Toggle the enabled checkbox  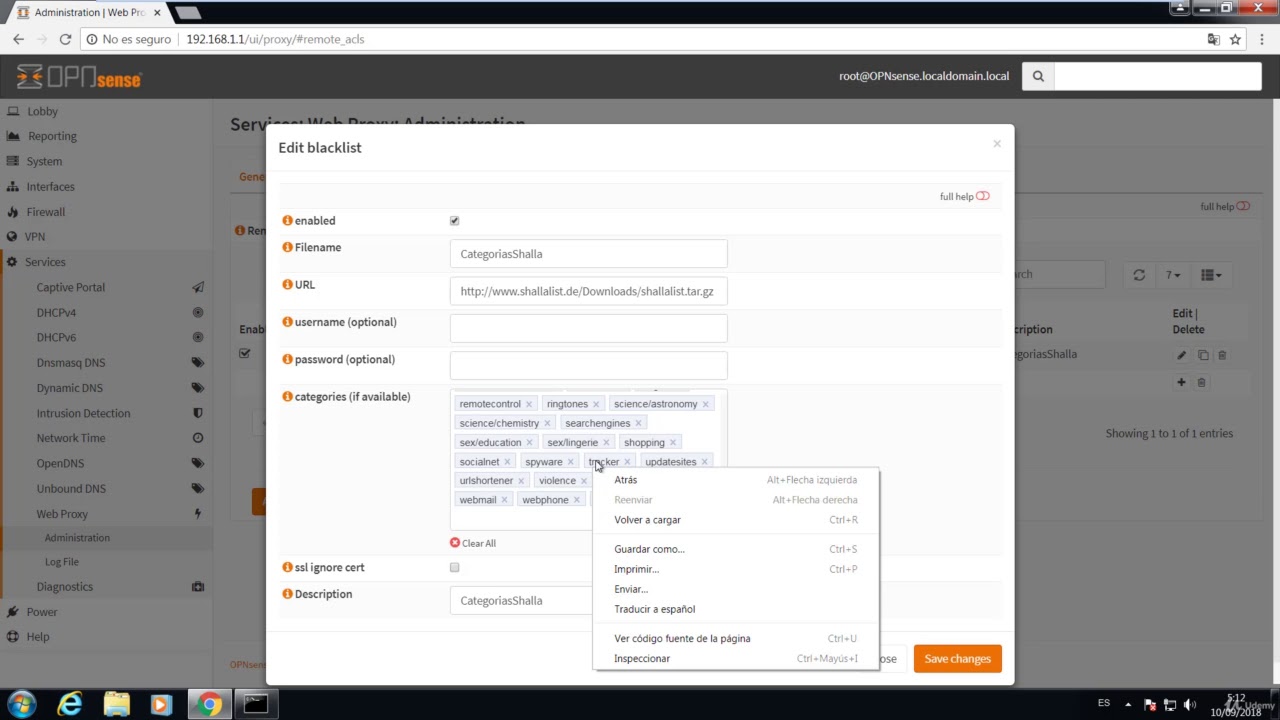click(454, 221)
